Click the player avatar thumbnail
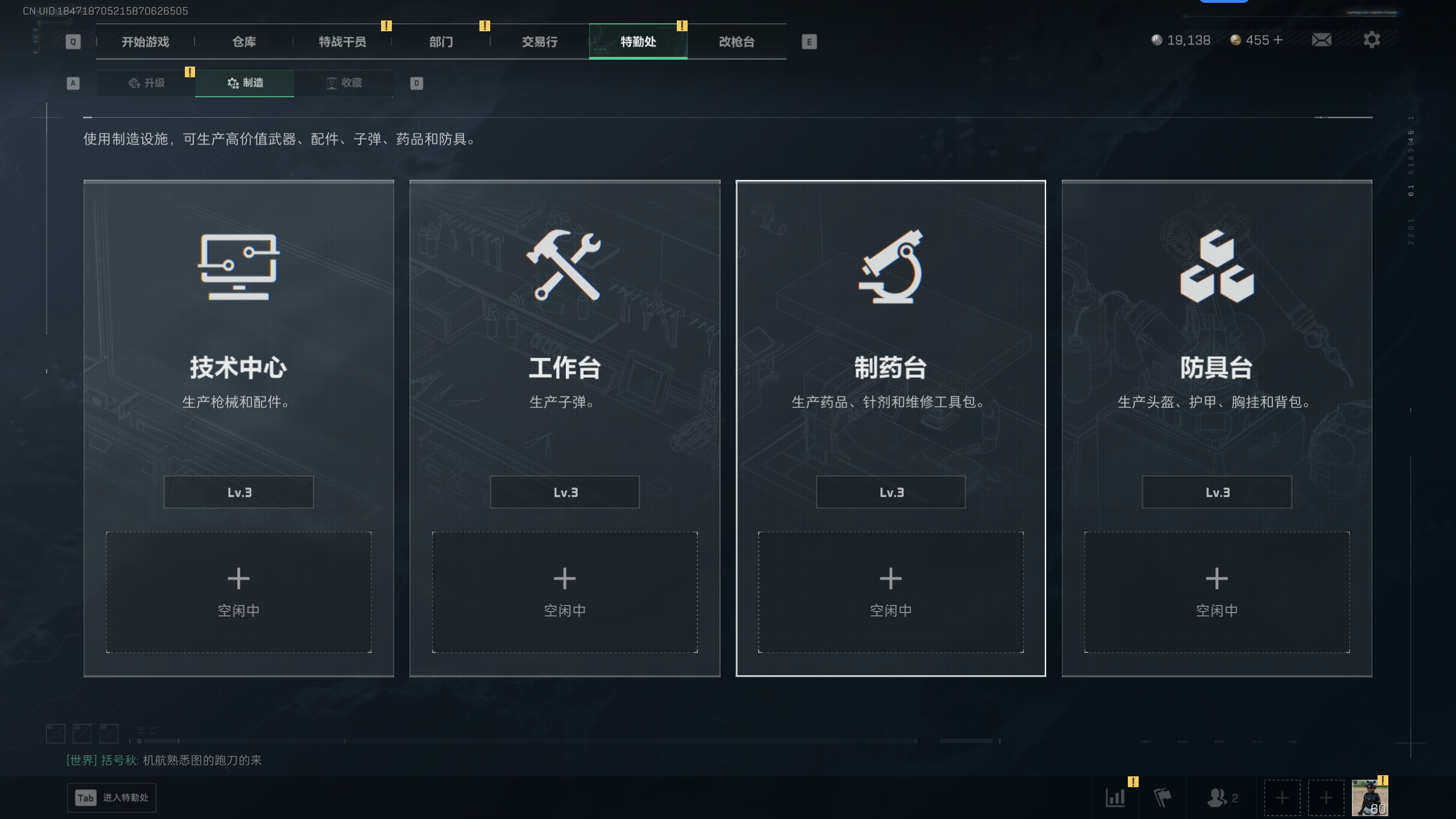The height and width of the screenshot is (819, 1456). (x=1370, y=797)
